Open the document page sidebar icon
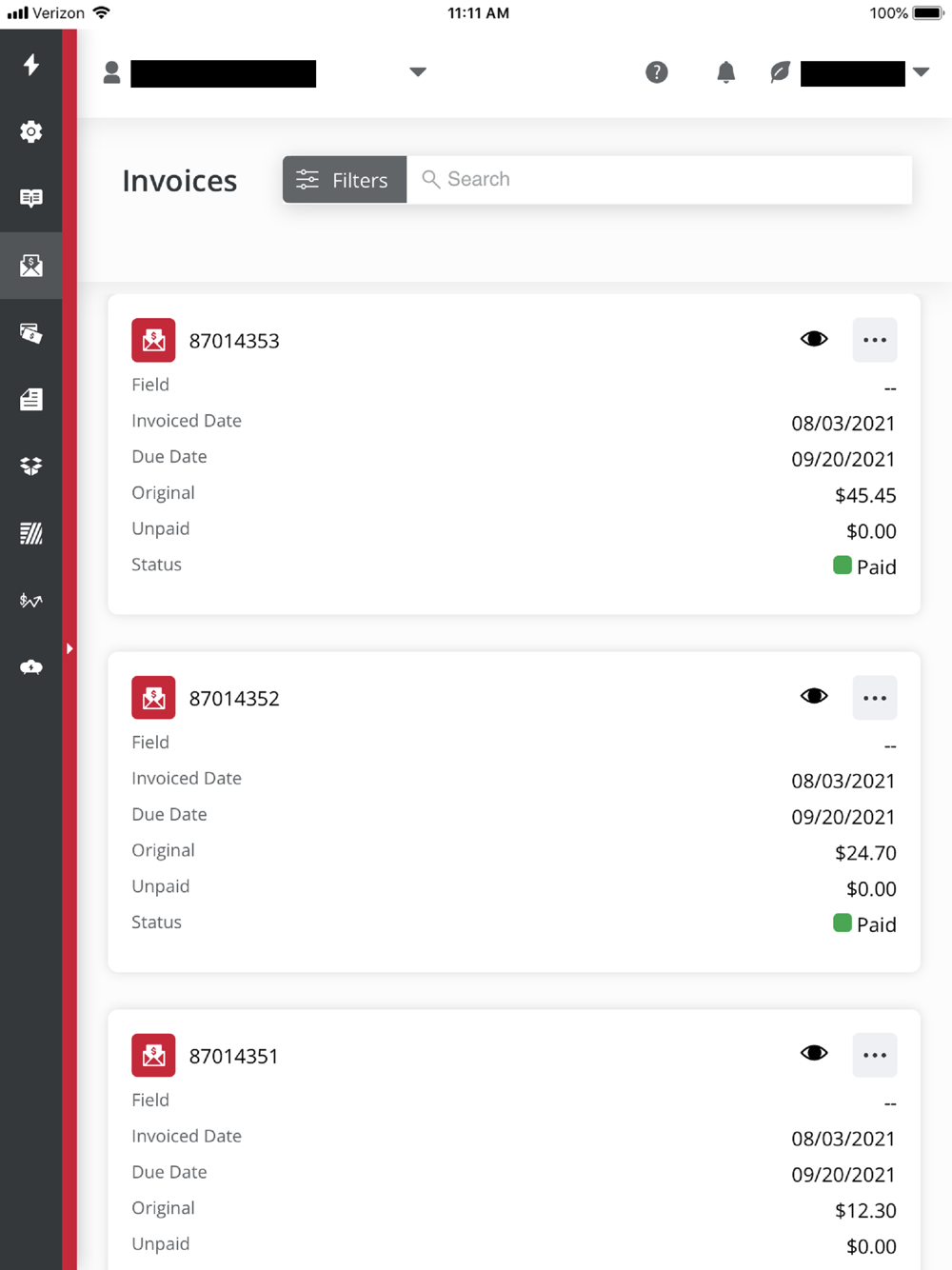 tap(31, 399)
